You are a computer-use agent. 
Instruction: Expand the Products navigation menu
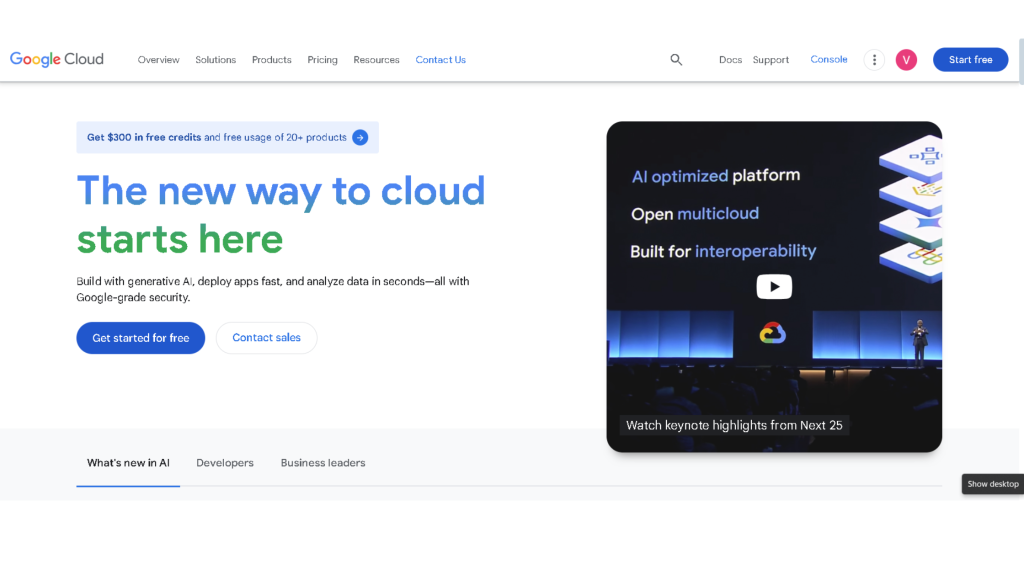pyautogui.click(x=271, y=60)
